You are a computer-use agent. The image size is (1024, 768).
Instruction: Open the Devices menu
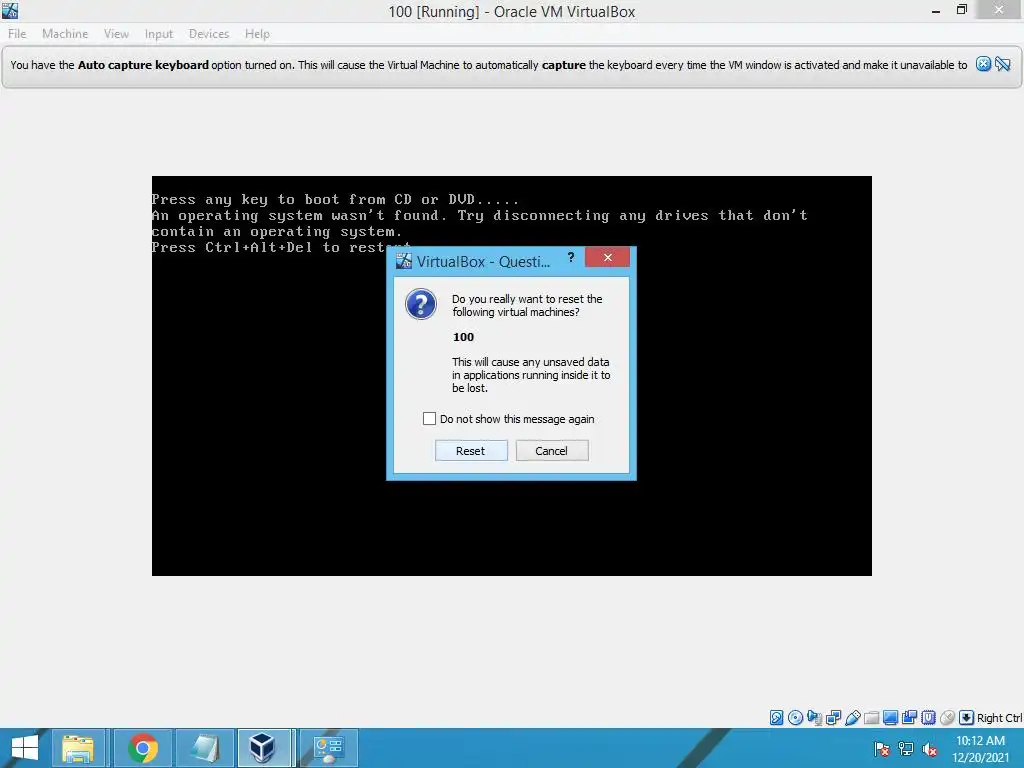pyautogui.click(x=209, y=34)
